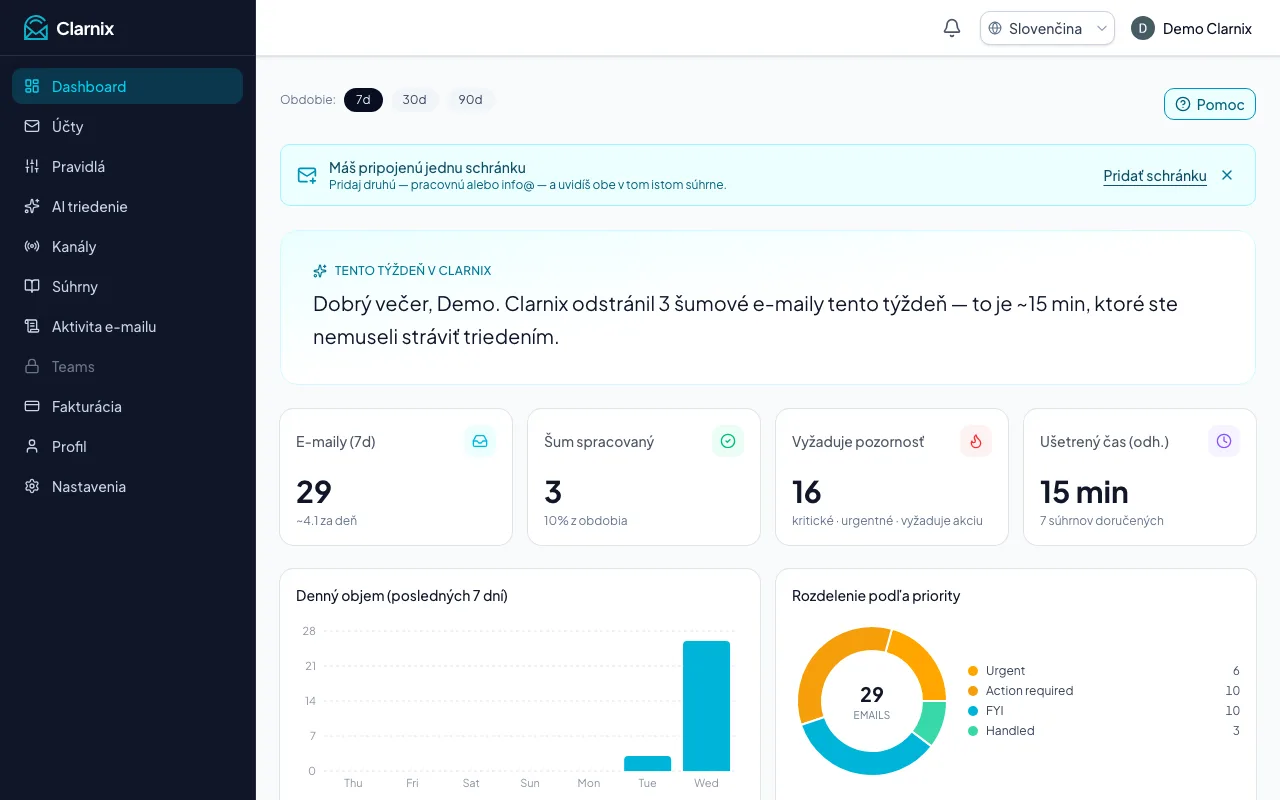Click the Action required legend dot
This screenshot has height=800, width=1280.
click(x=973, y=691)
